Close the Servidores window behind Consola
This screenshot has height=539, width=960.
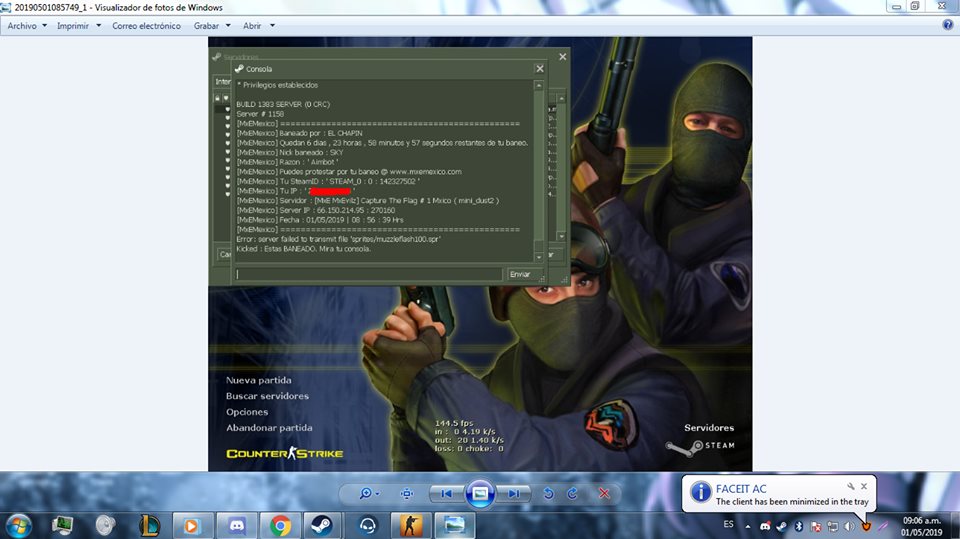(563, 56)
